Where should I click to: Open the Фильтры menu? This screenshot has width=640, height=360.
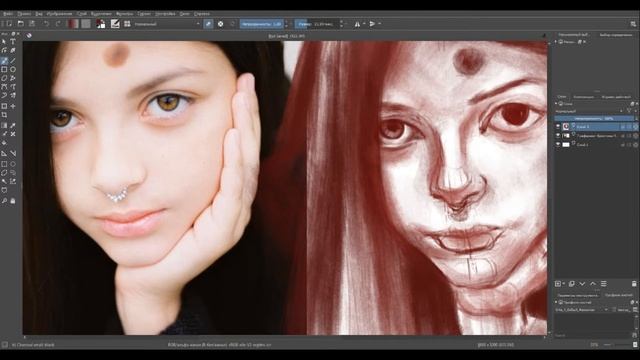tap(124, 13)
